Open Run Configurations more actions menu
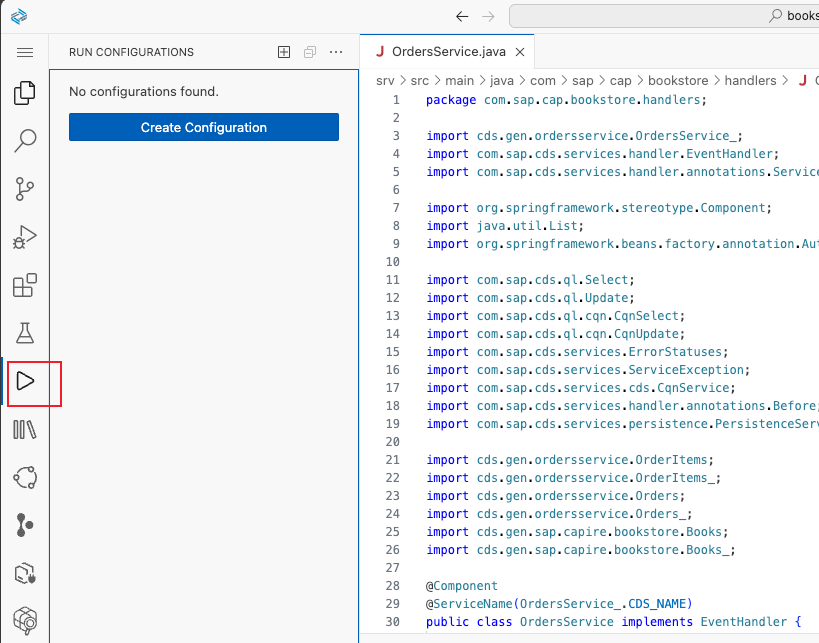Viewport: 819px width, 643px height. tap(336, 52)
